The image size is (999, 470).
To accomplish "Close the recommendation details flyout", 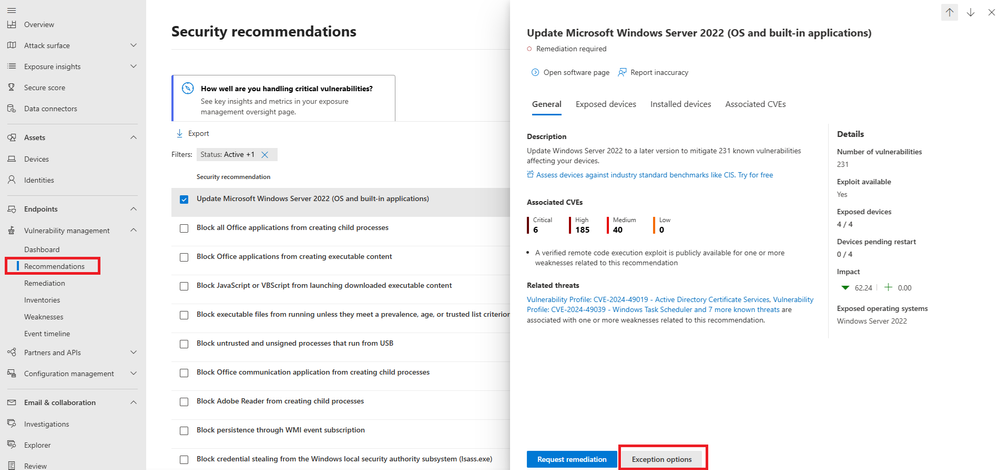I will point(991,12).
